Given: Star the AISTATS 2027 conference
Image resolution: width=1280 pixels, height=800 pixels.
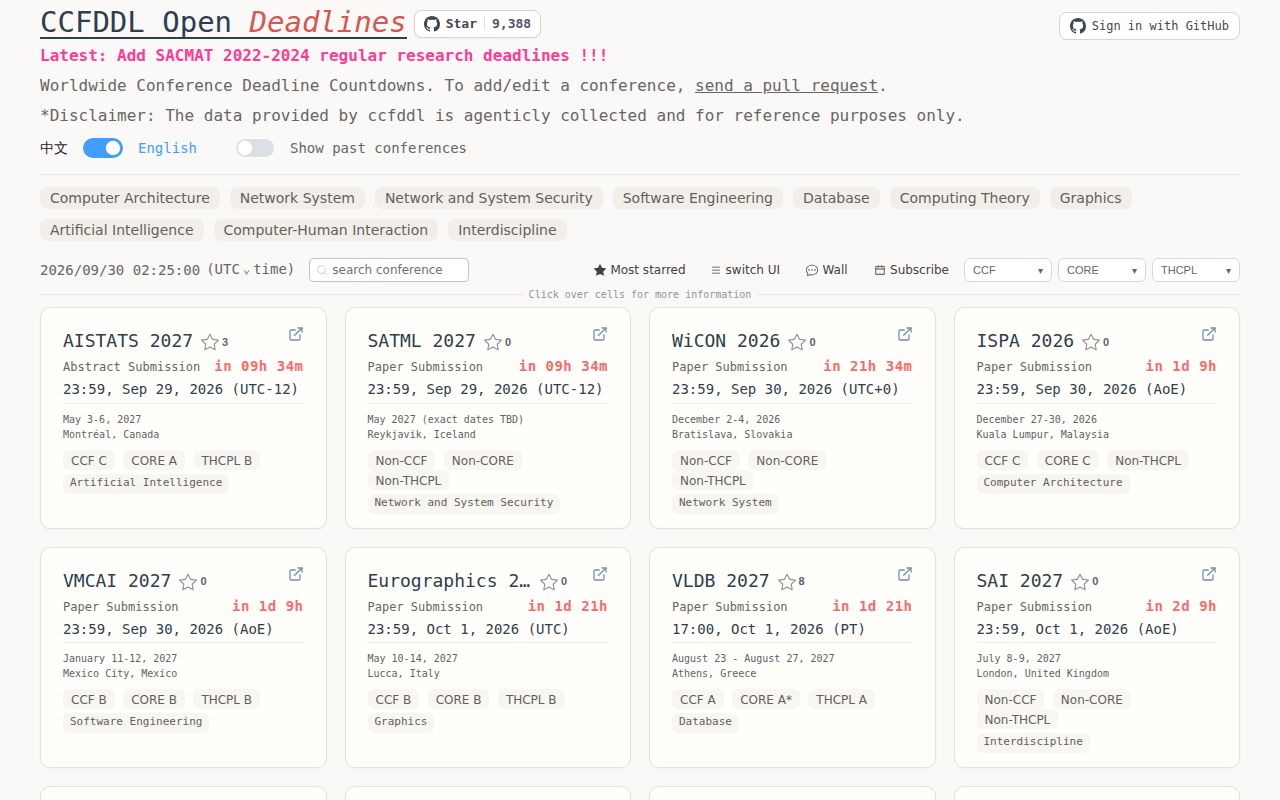Looking at the screenshot, I should pyautogui.click(x=210, y=342).
